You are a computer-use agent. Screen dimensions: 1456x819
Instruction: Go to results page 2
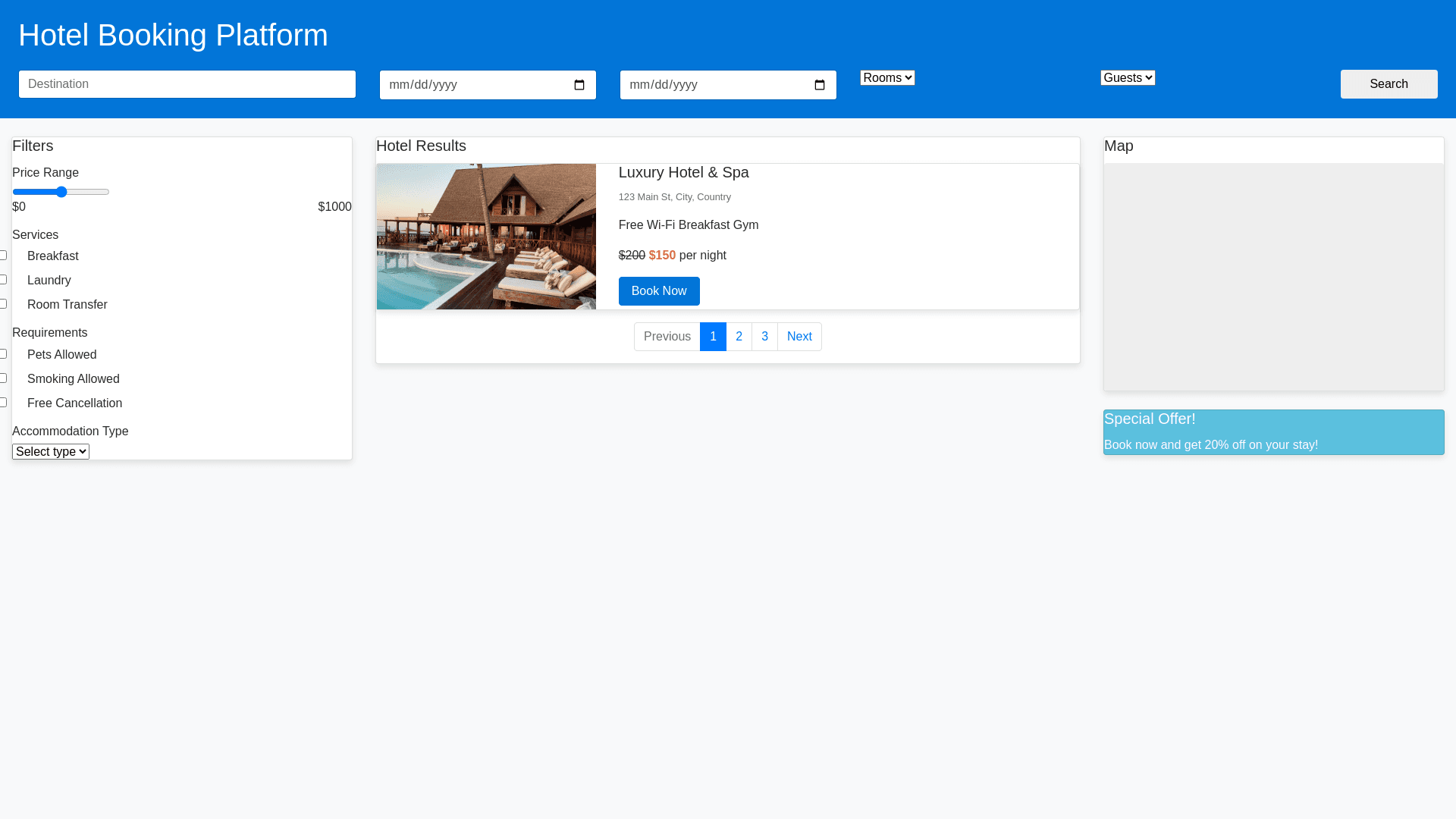click(x=739, y=337)
